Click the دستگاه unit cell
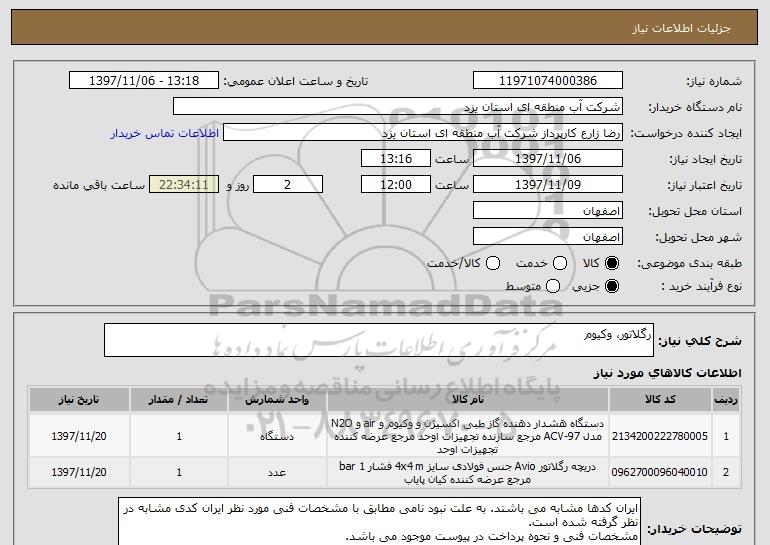770x545 pixels. coord(277,436)
